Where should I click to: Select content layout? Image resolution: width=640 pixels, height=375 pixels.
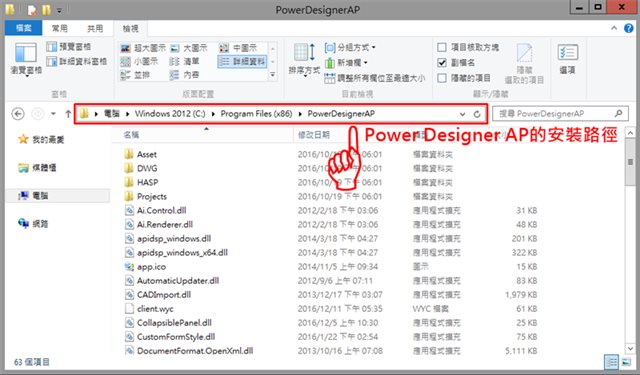pyautogui.click(x=184, y=75)
